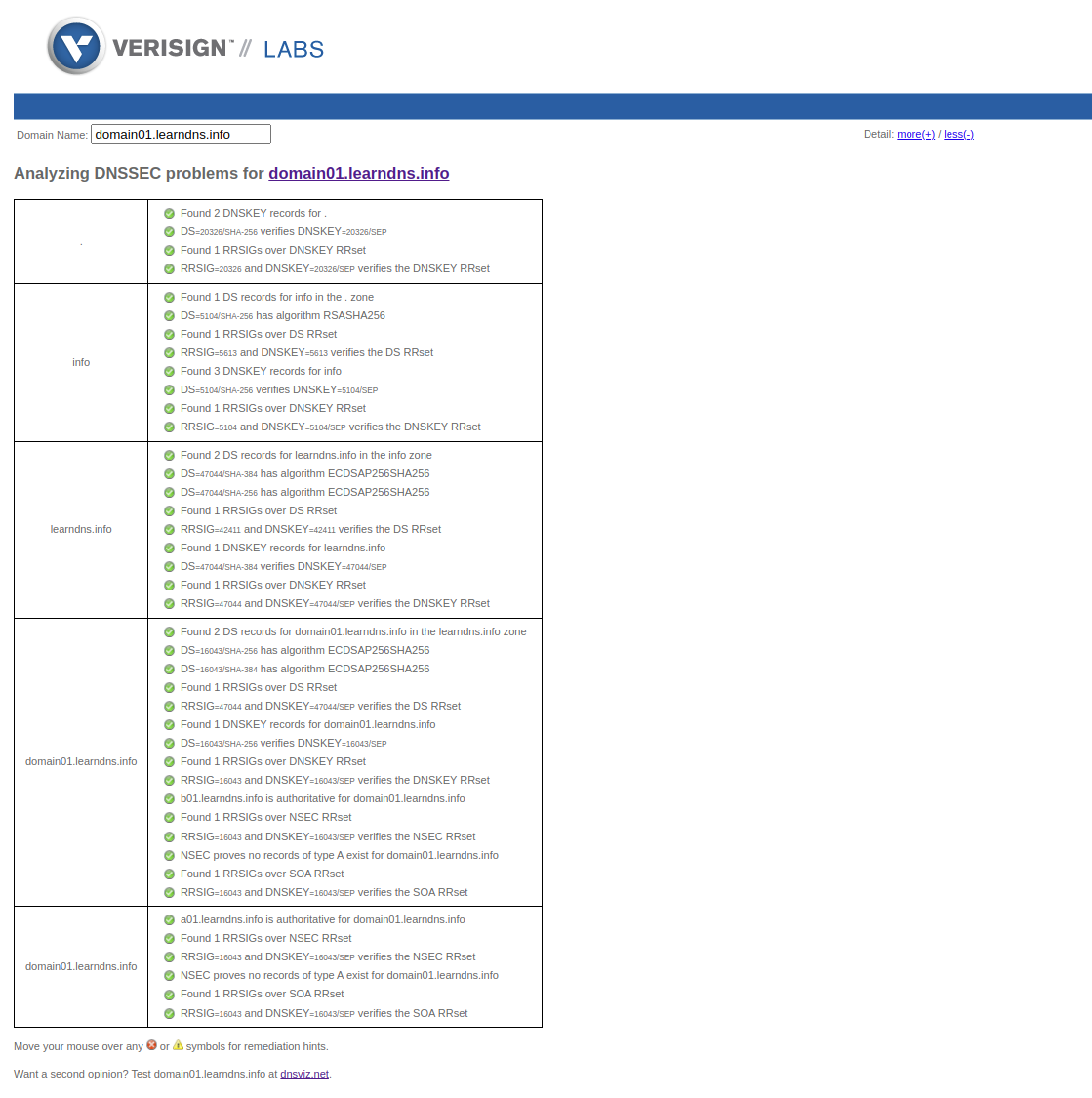Click the 'Domain Name:' label

pyautogui.click(x=53, y=135)
